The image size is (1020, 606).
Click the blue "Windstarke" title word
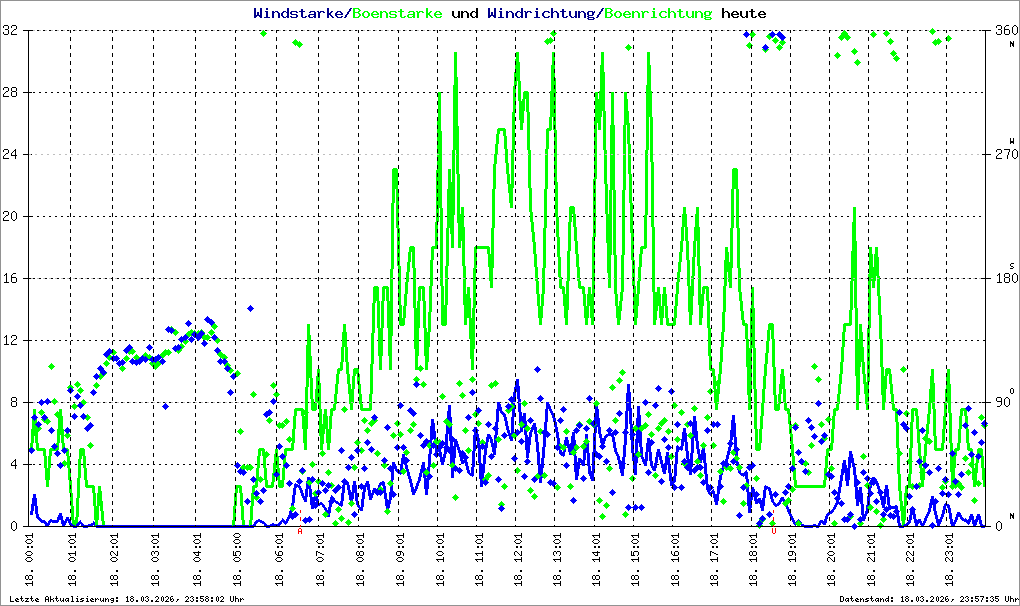click(x=299, y=13)
